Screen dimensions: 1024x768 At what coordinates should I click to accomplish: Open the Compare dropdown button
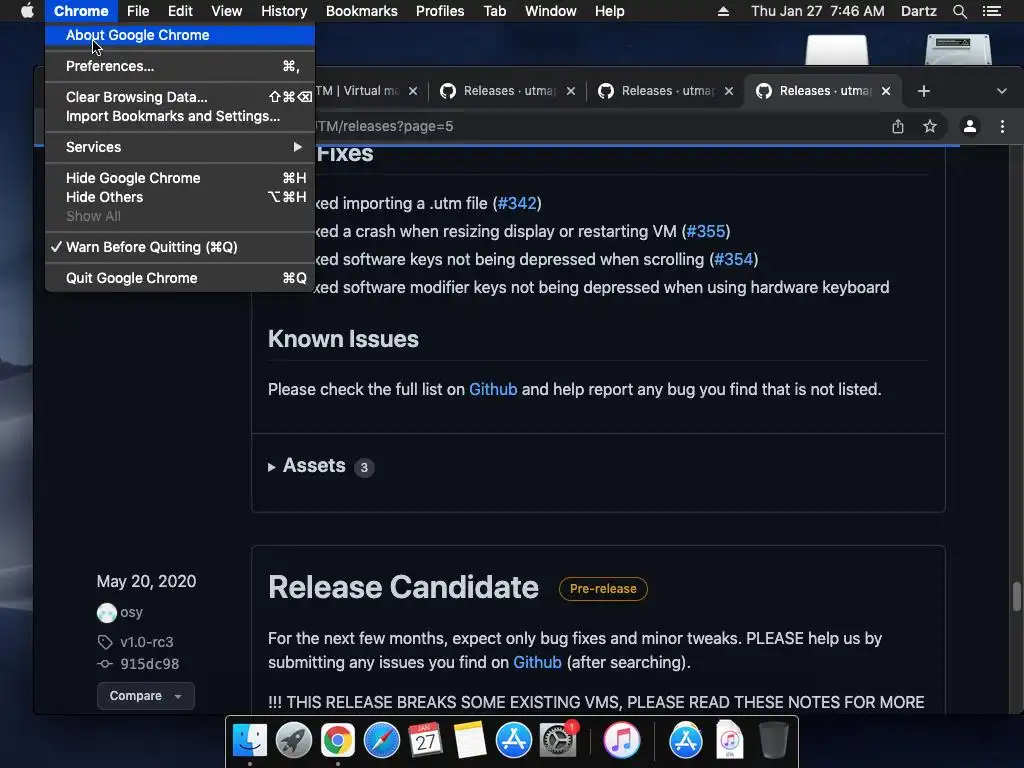click(146, 696)
